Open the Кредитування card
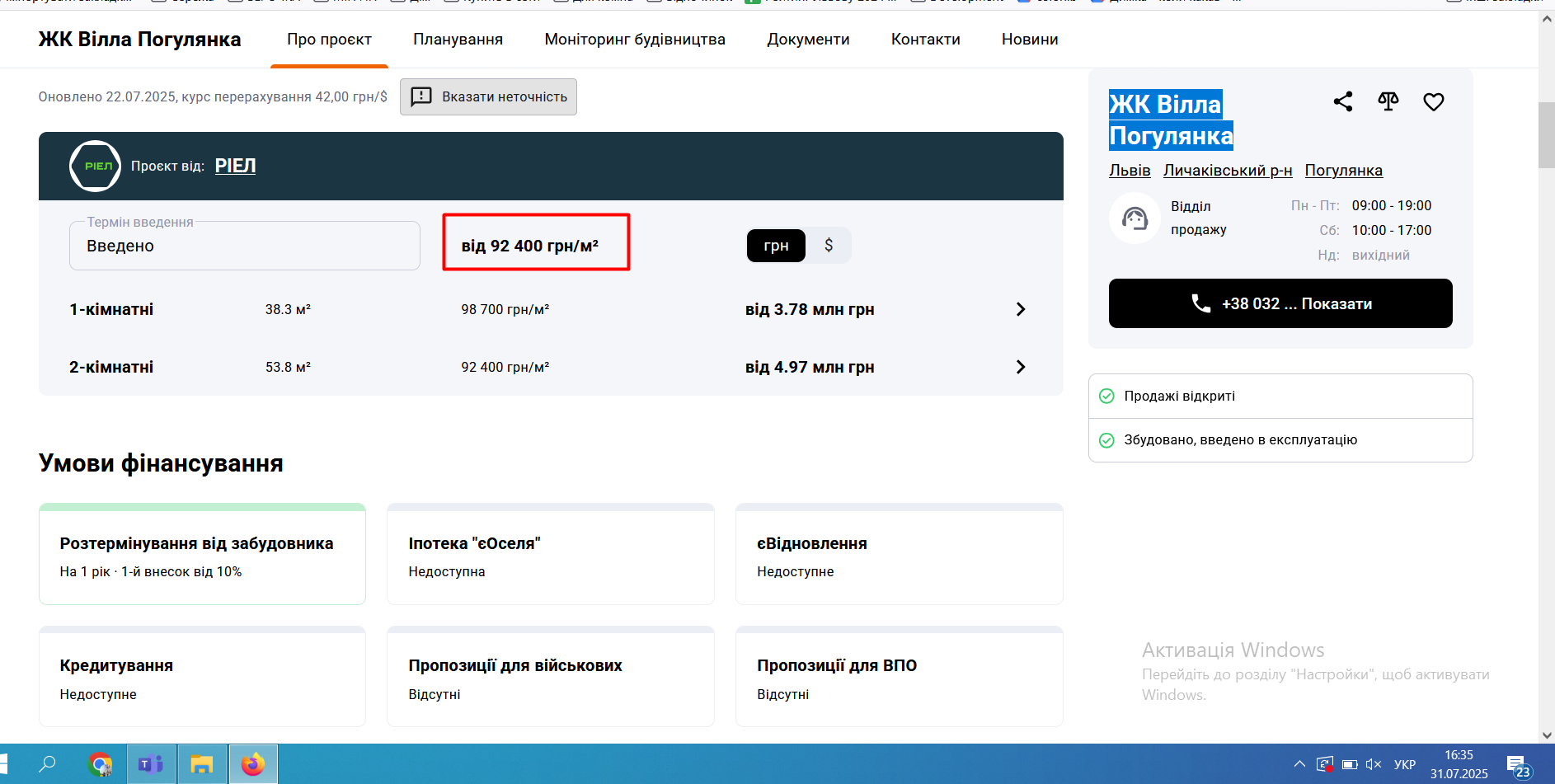Image resolution: width=1555 pixels, height=784 pixels. tap(202, 677)
